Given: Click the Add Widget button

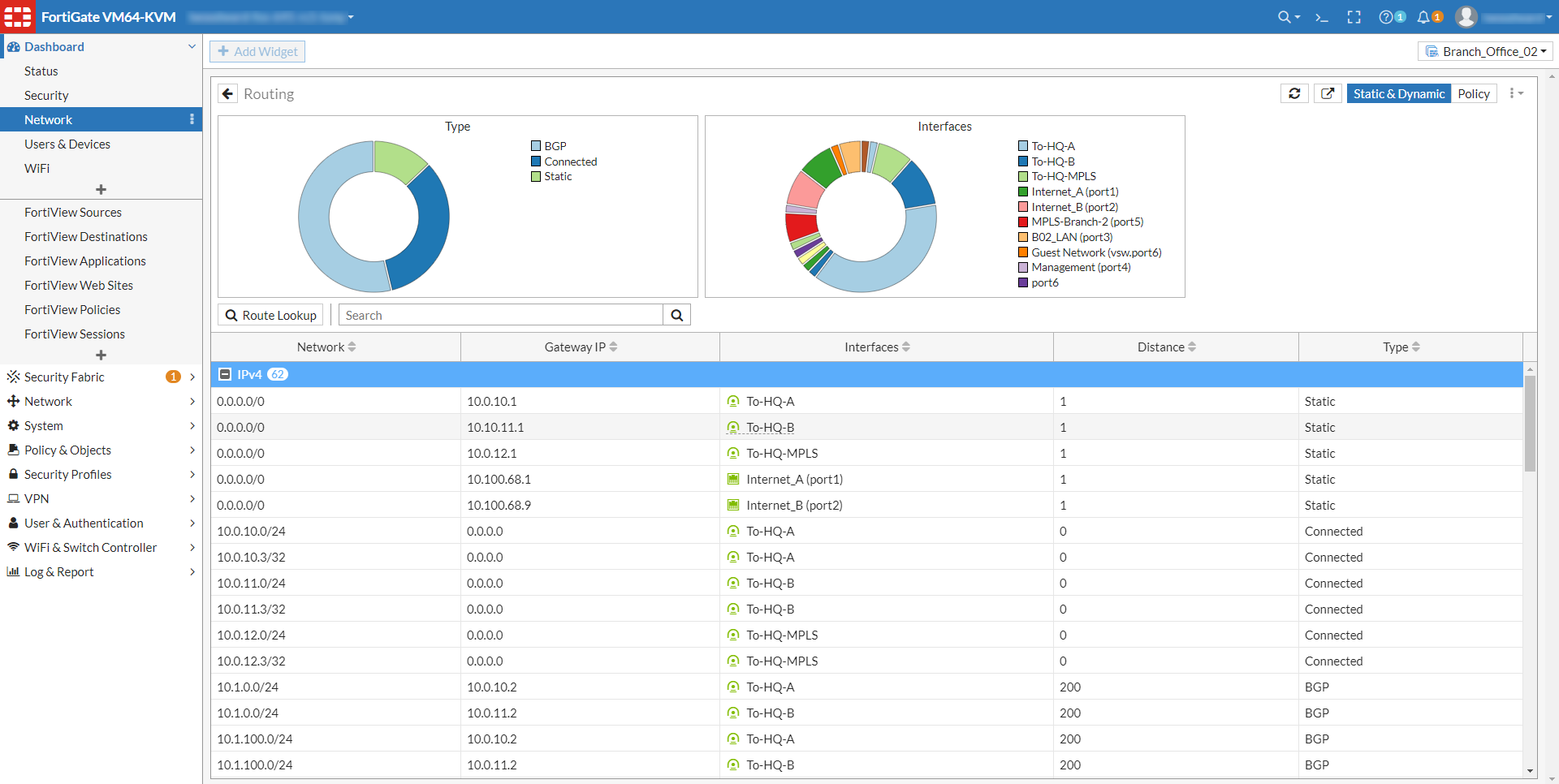Looking at the screenshot, I should (257, 51).
